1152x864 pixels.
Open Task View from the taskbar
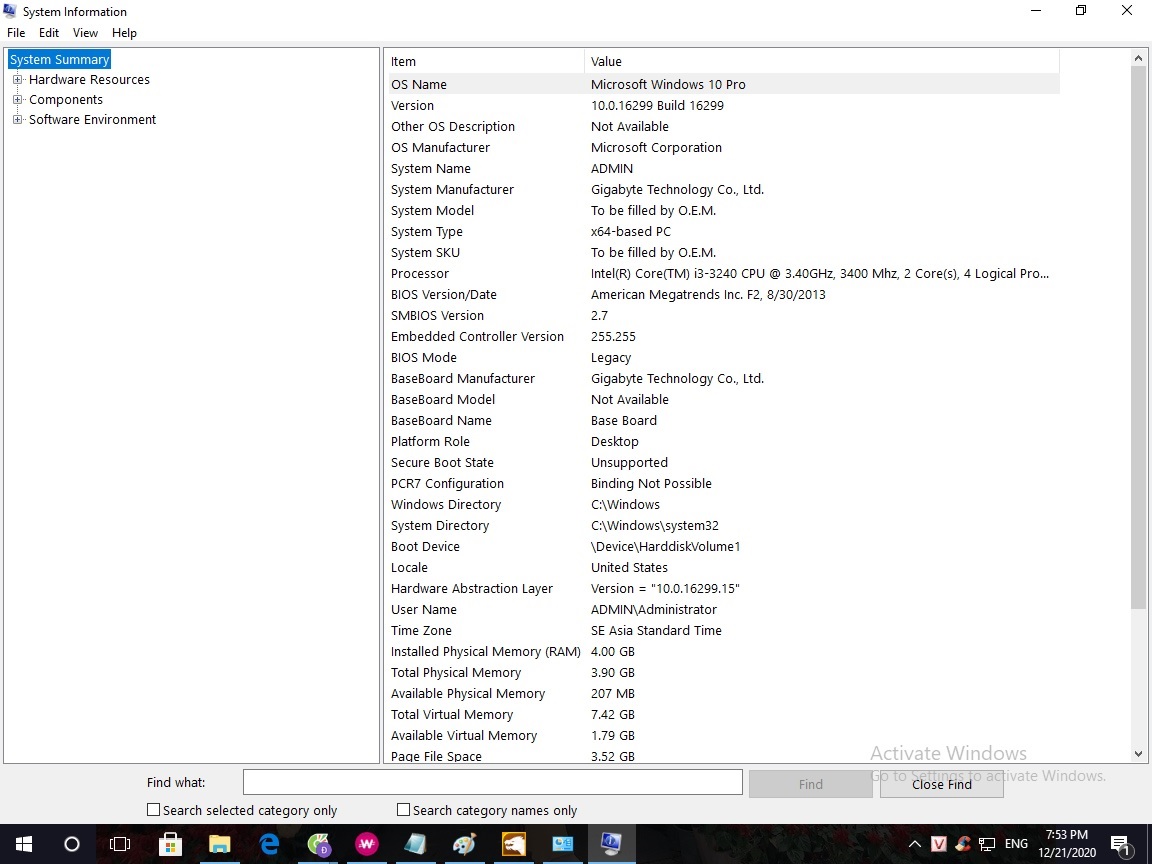[x=120, y=844]
